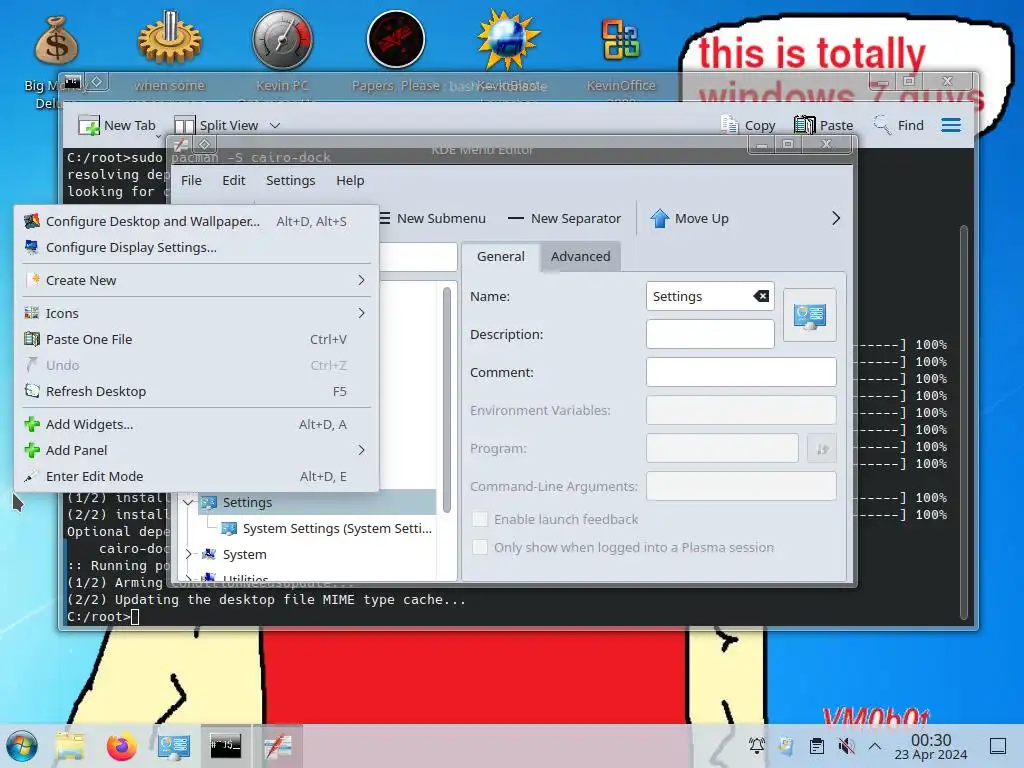
Task: Click the terminal vertical scrollbar
Action: (x=963, y=421)
